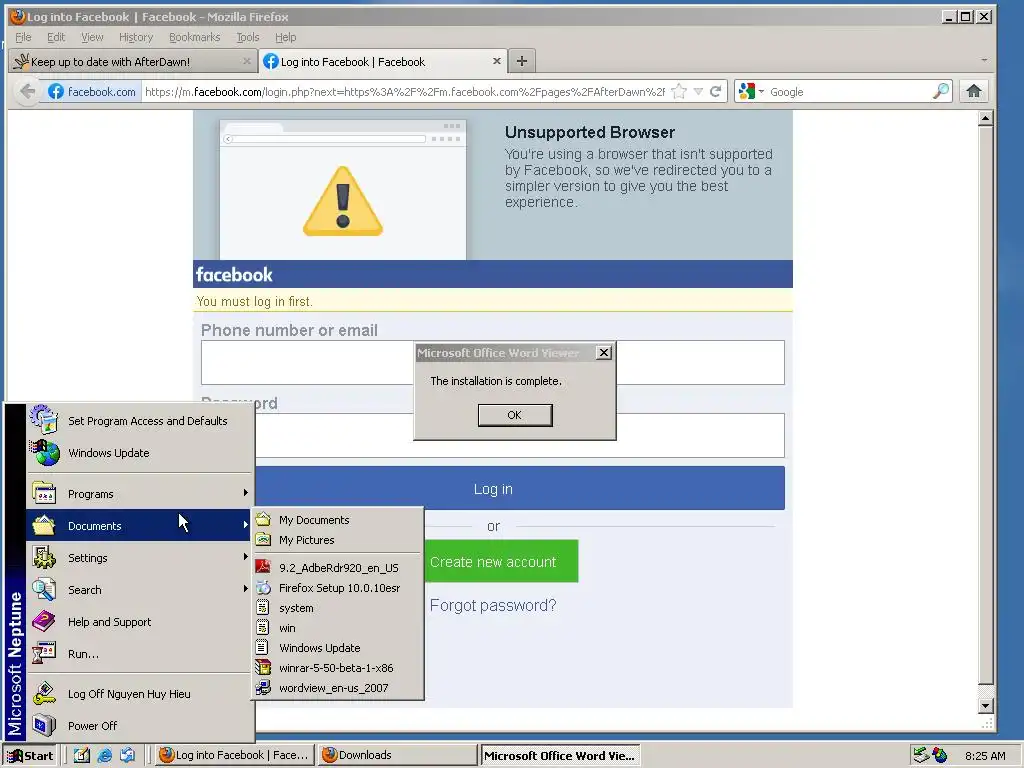The width and height of the screenshot is (1024, 768).
Task: Click the facebook logo in the blue header
Action: 234,275
